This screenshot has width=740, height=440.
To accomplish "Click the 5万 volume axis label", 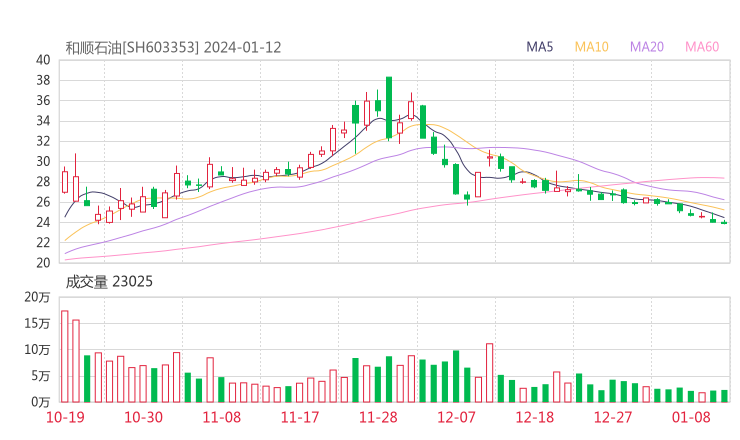I will click(x=41, y=376).
